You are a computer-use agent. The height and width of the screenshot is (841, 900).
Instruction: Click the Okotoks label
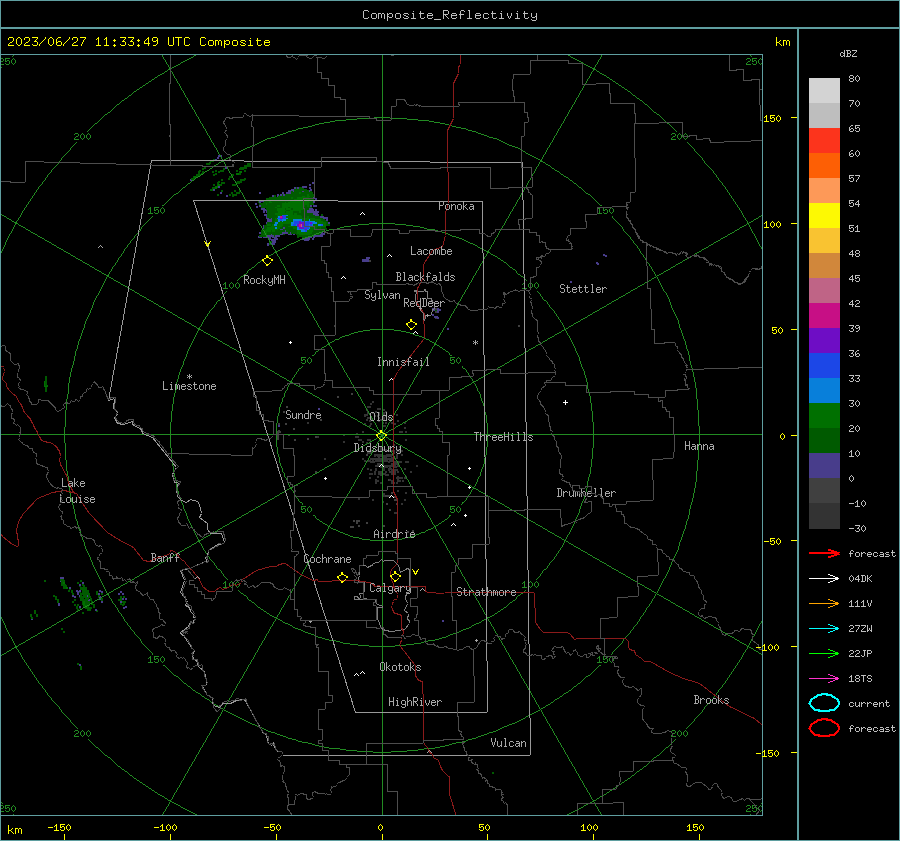(x=400, y=667)
